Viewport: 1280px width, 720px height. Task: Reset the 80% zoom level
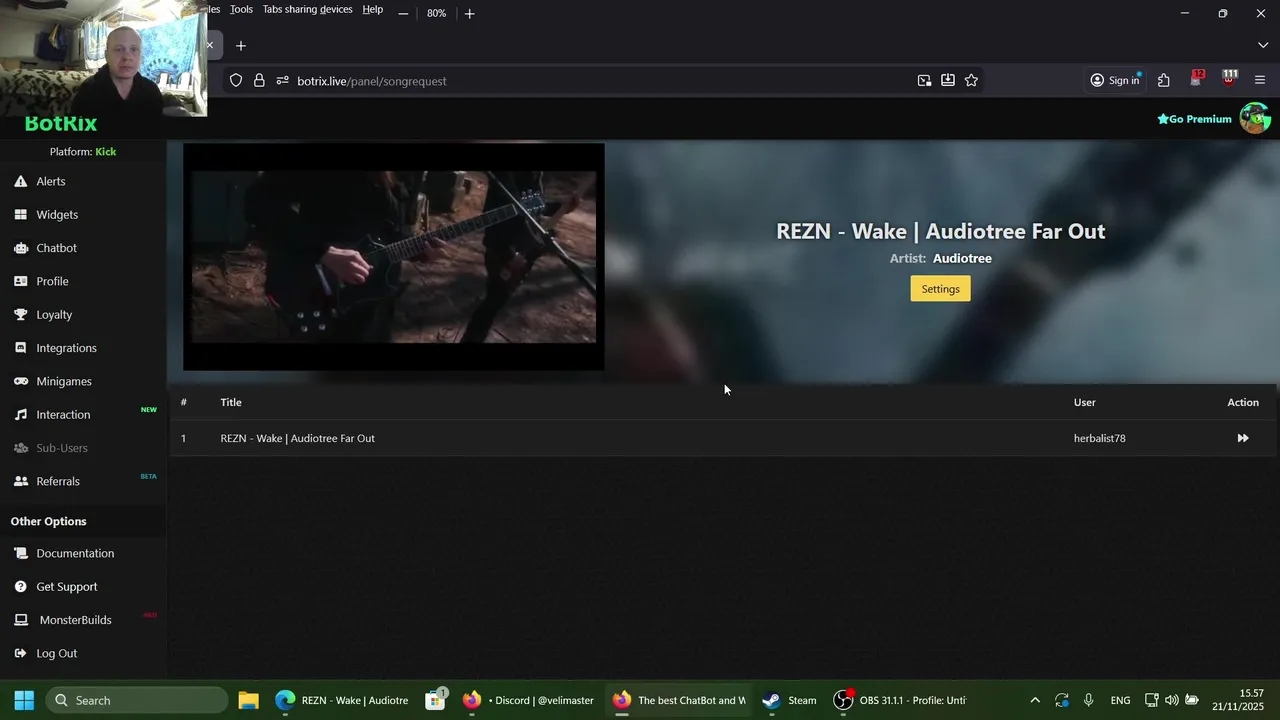[x=436, y=13]
